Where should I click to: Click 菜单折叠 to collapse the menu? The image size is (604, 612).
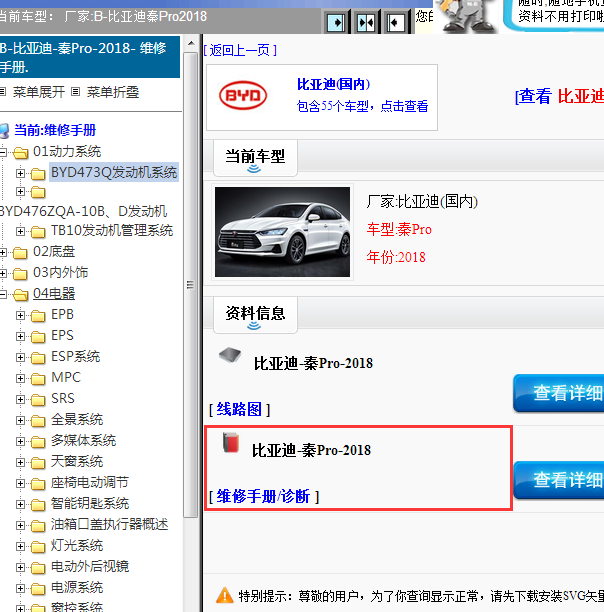point(113,93)
